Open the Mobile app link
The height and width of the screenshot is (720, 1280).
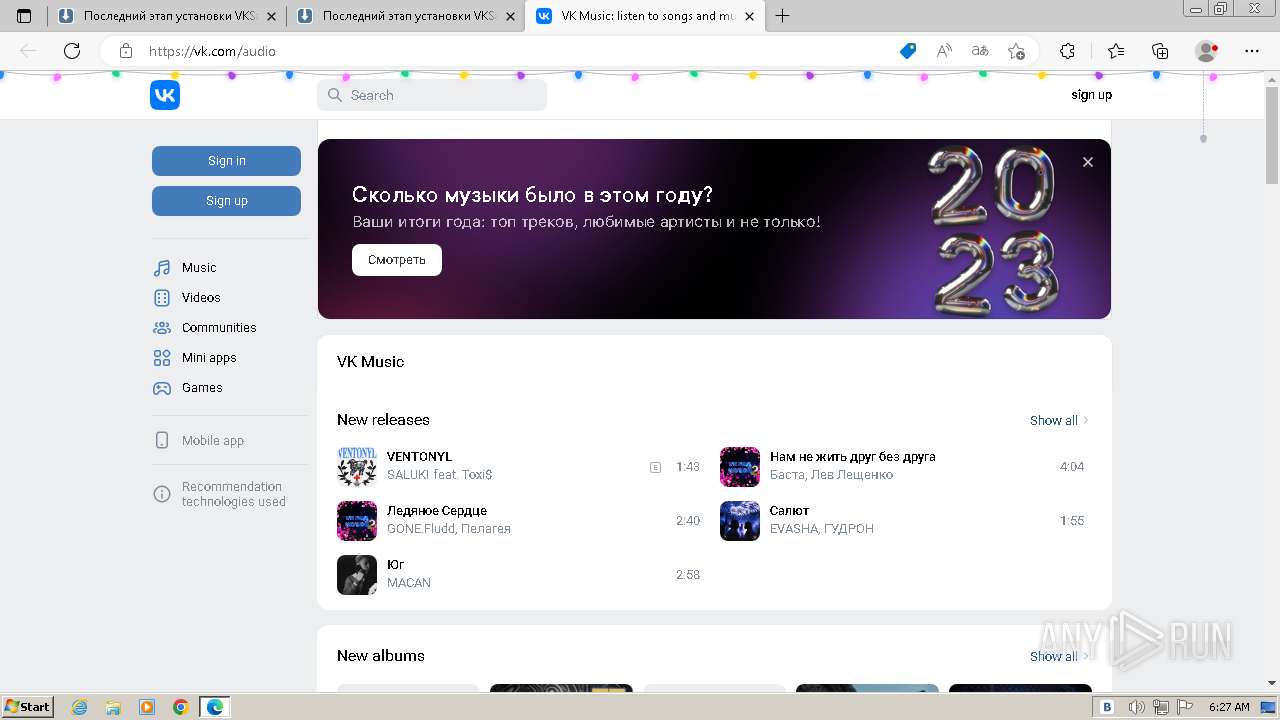212,440
